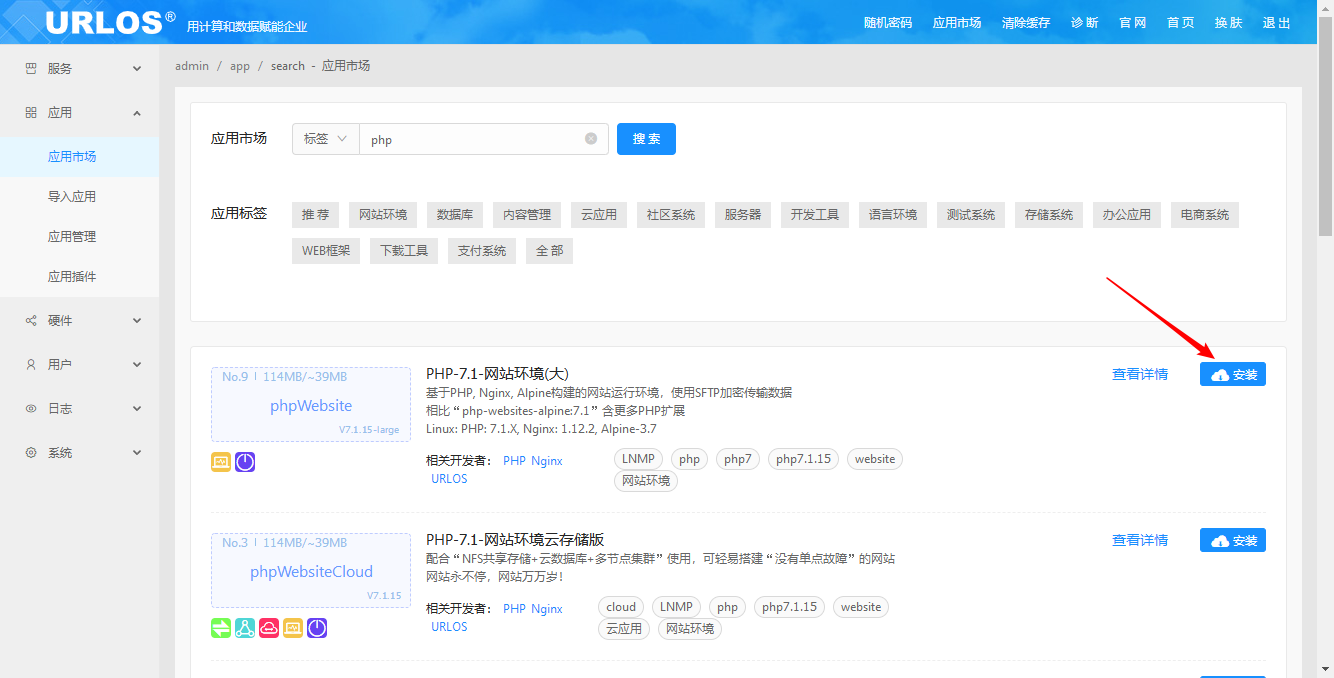1334x678 pixels.
Task: Expand the 硬件 sidebar menu
Action: coord(137,321)
